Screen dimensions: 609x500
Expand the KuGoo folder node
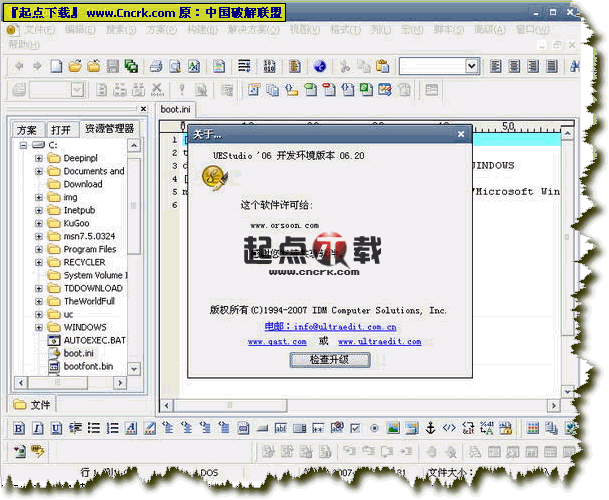[x=39, y=223]
